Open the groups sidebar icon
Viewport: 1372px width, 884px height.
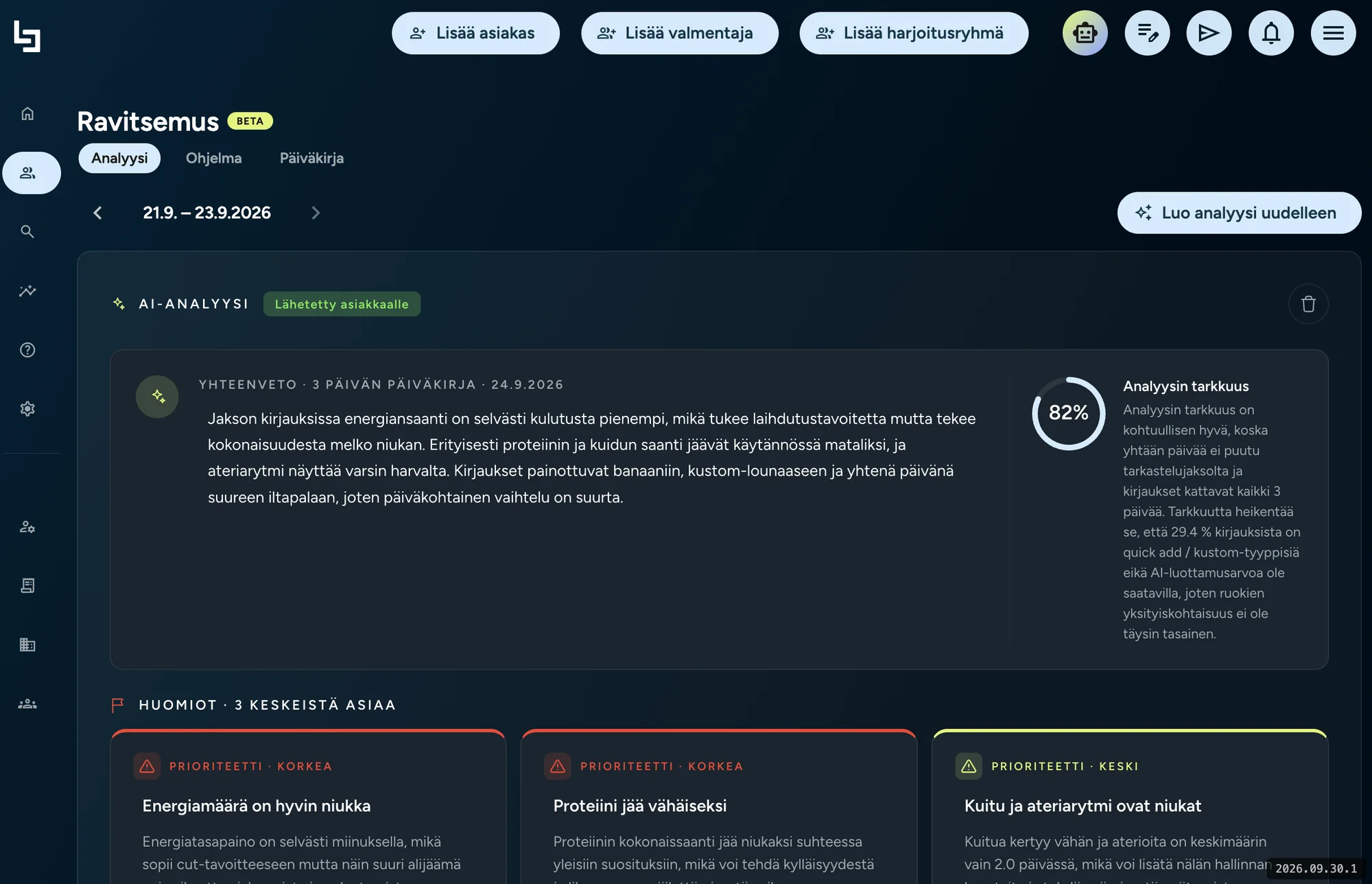[x=27, y=704]
